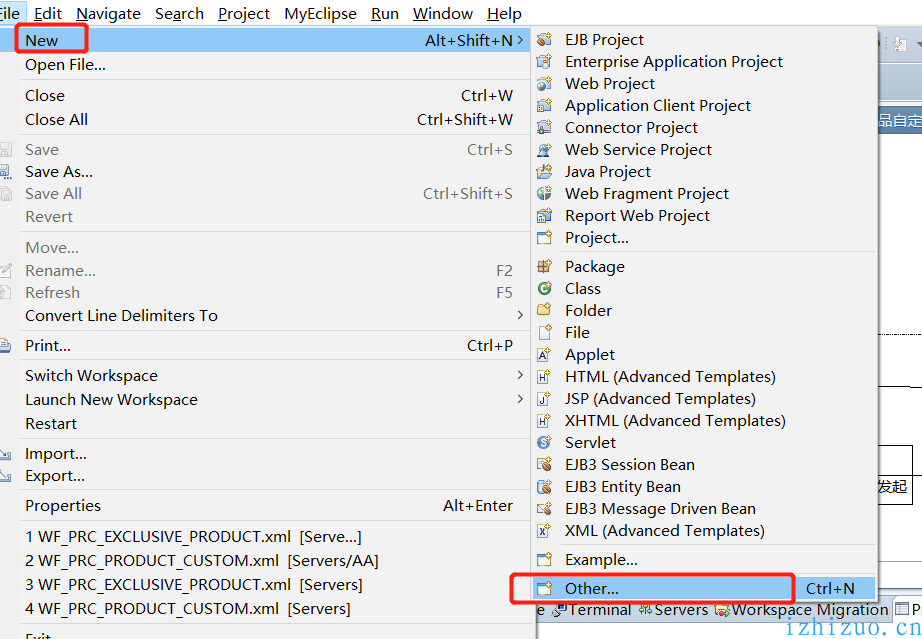Click the Export icon in File menu

[5, 476]
